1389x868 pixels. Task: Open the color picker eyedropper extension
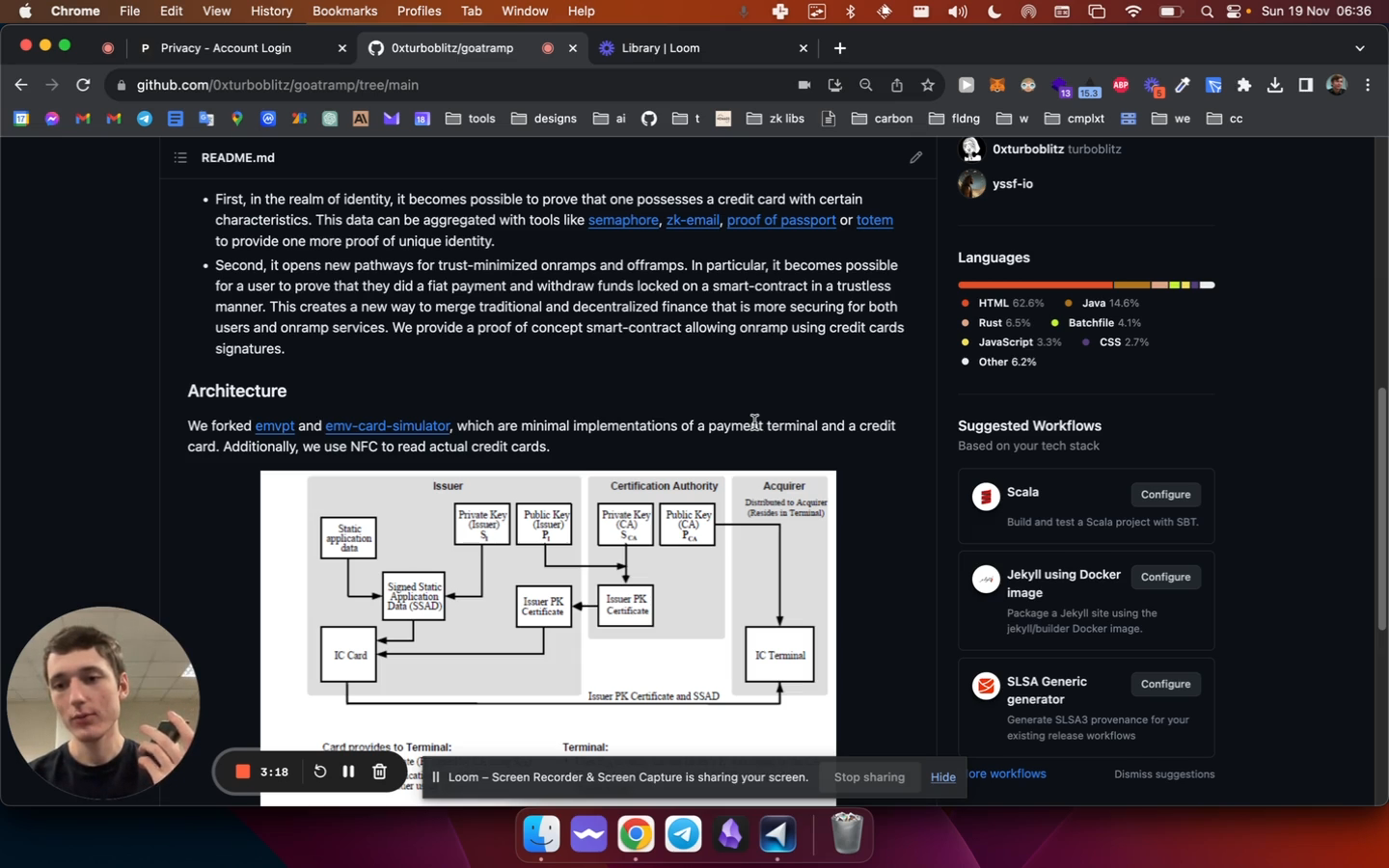point(1183,85)
